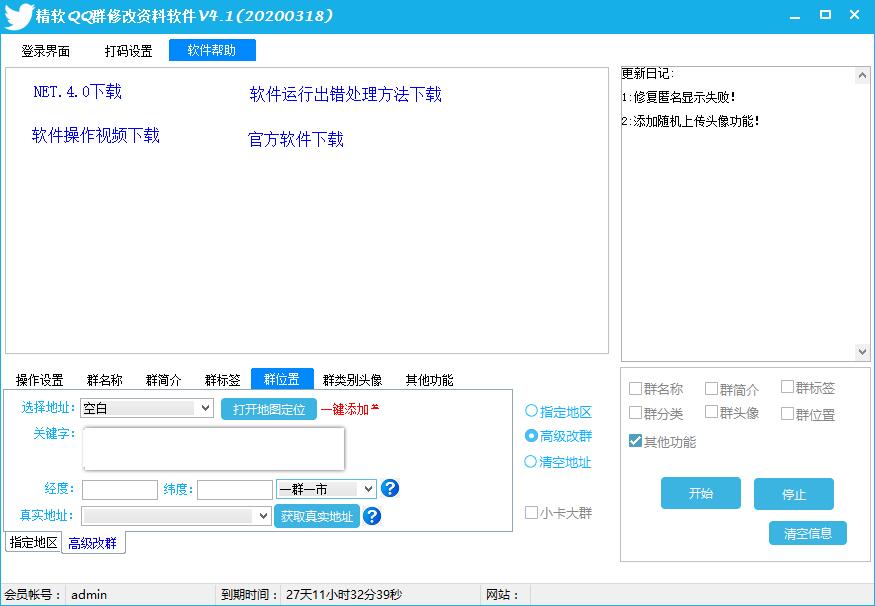Image resolution: width=875 pixels, height=606 pixels.
Task: Click the 2:添加随机上传头像功能! log line
Action: [x=691, y=121]
